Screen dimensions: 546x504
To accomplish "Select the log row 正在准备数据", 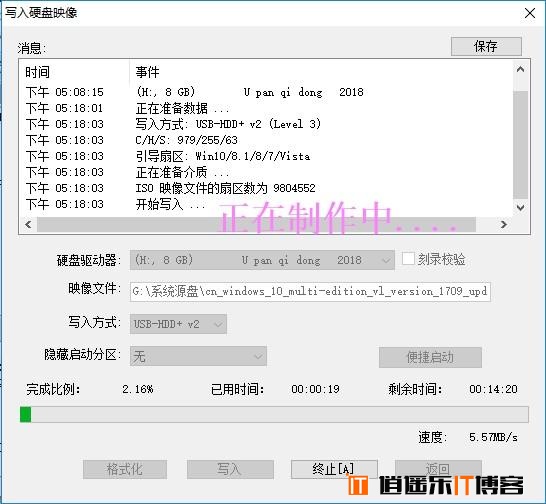I will pyautogui.click(x=266, y=108).
